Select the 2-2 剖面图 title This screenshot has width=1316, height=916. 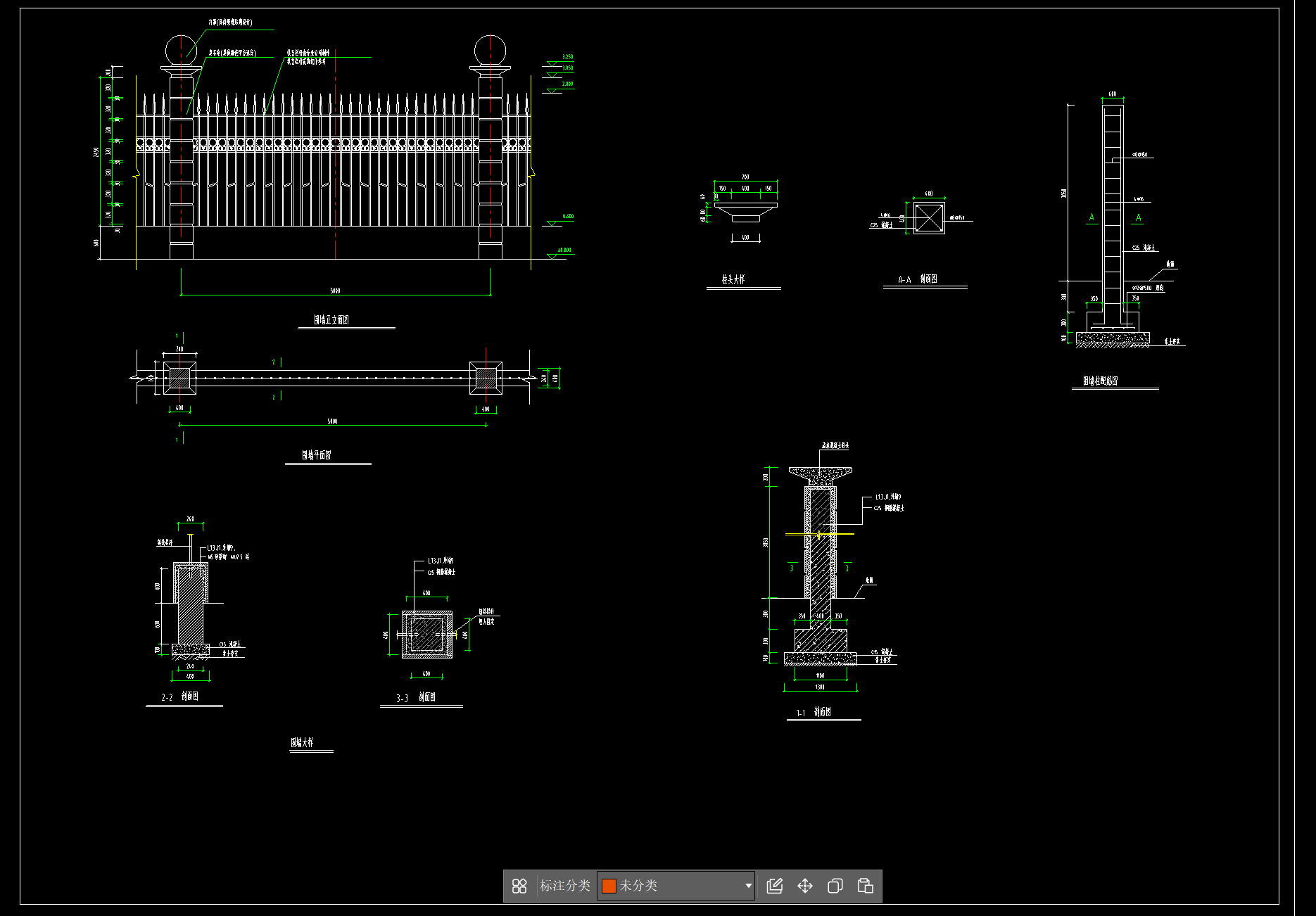tap(180, 696)
